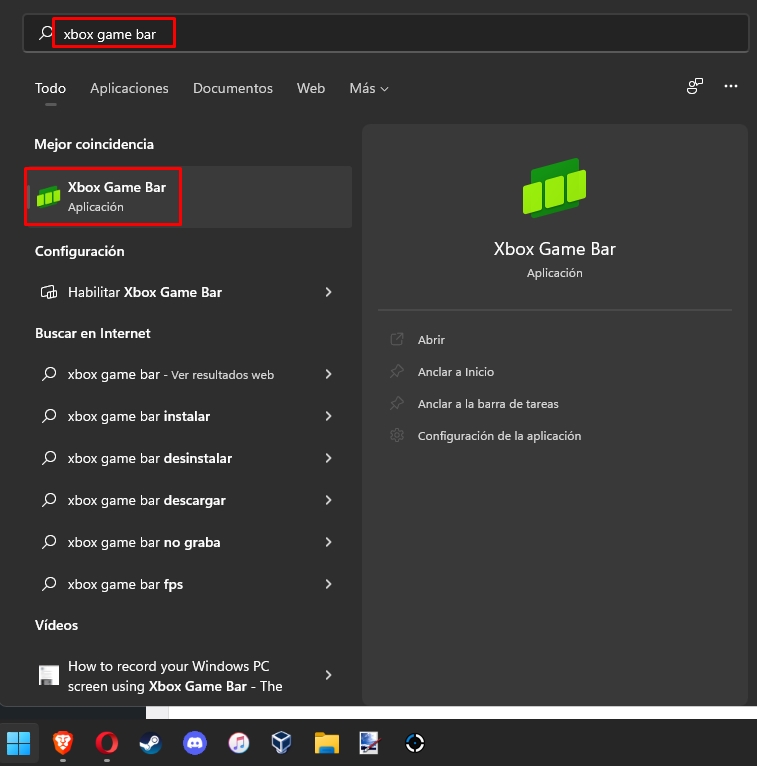This screenshot has width=757, height=766.
Task: Select suggestion xbox game bar no graba
Action: coord(189,542)
